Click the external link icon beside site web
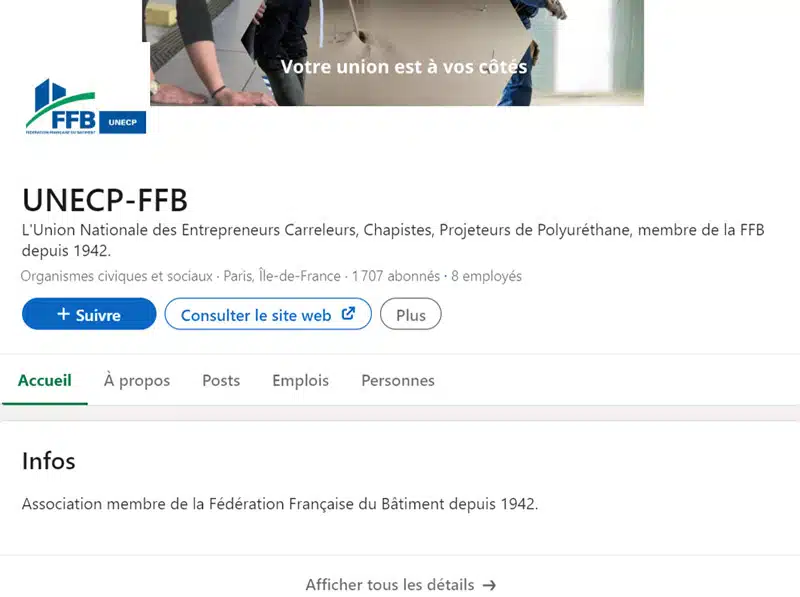 coord(348,313)
